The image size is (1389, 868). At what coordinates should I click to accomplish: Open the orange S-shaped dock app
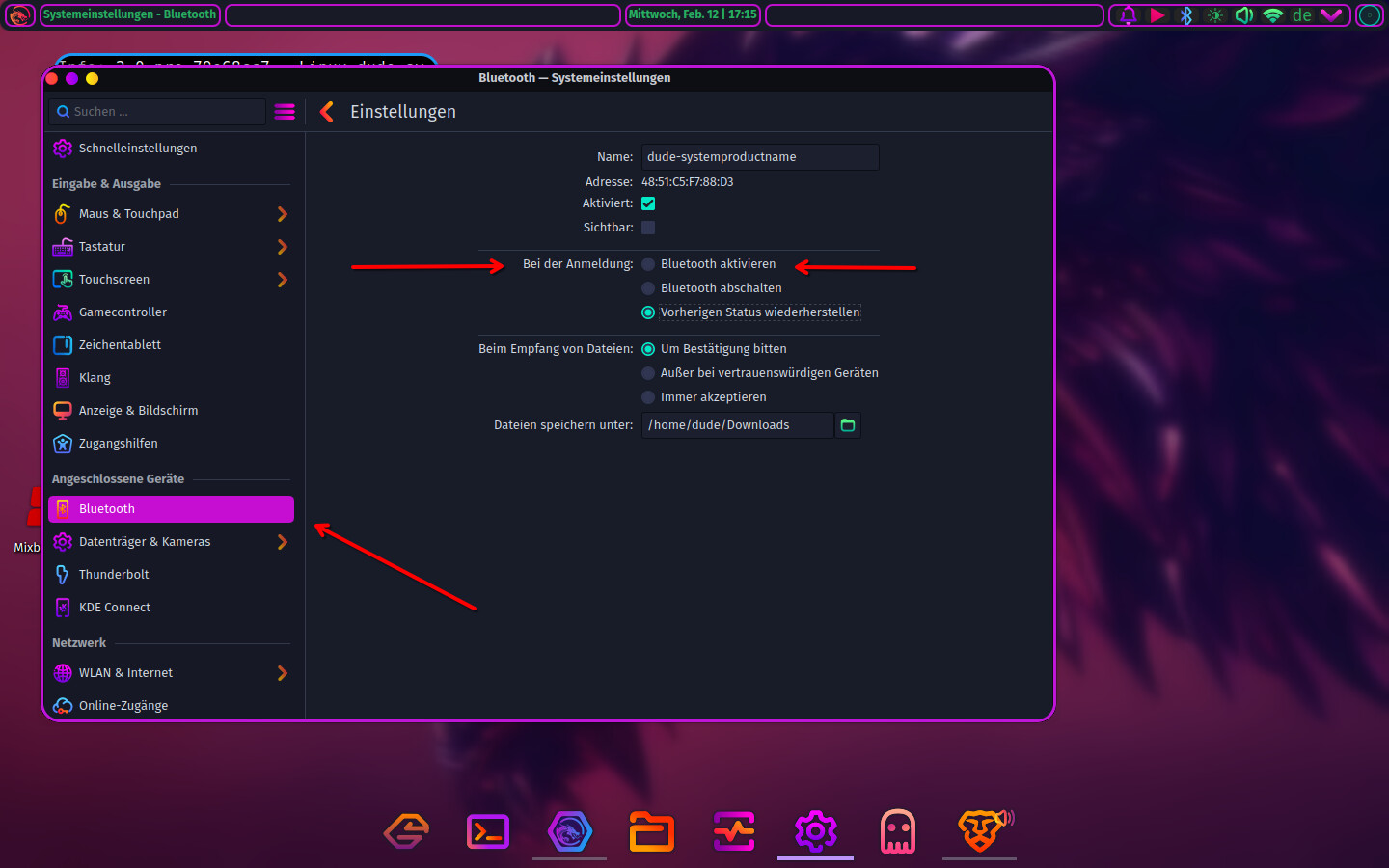click(406, 831)
